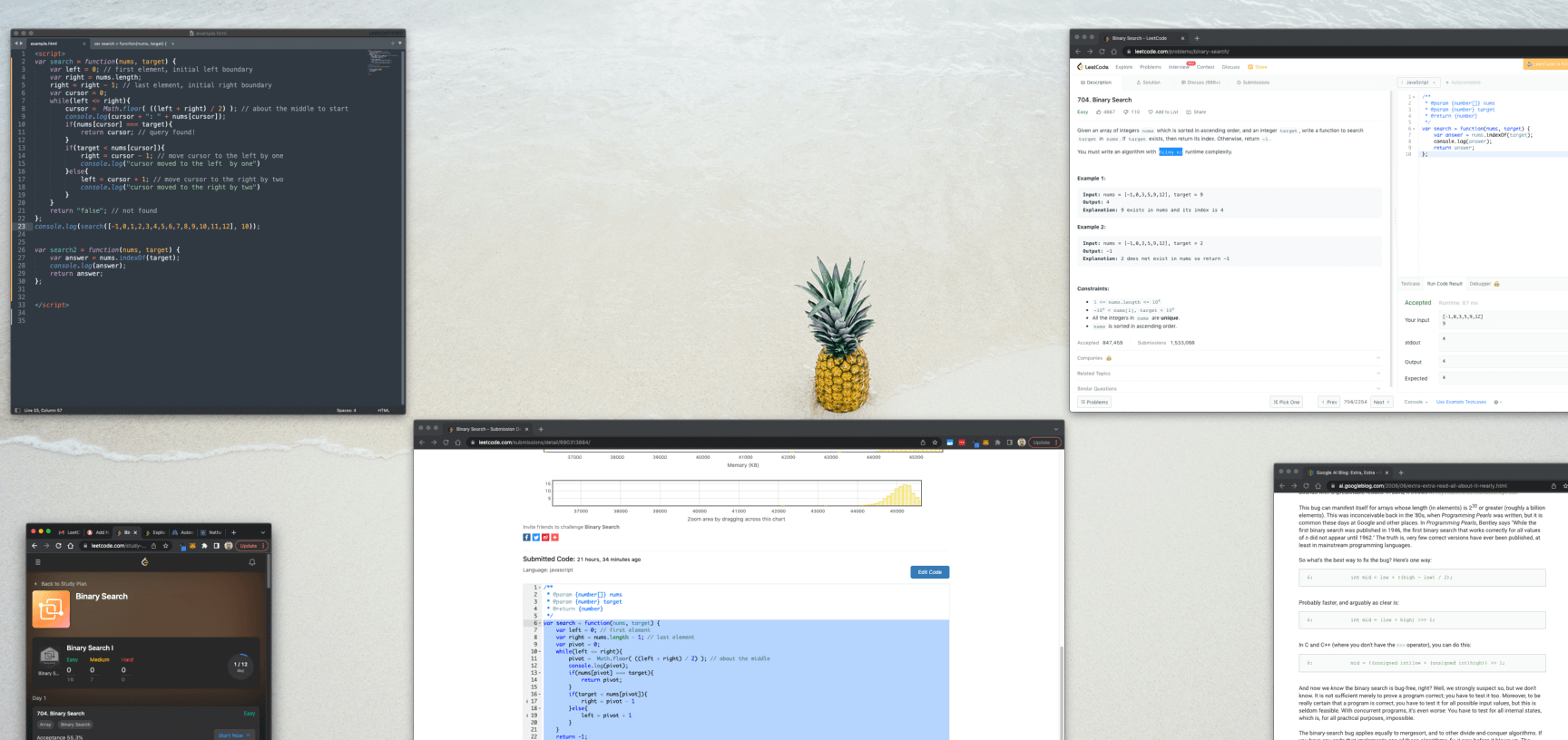Click Back to Study Plan link

click(61, 584)
